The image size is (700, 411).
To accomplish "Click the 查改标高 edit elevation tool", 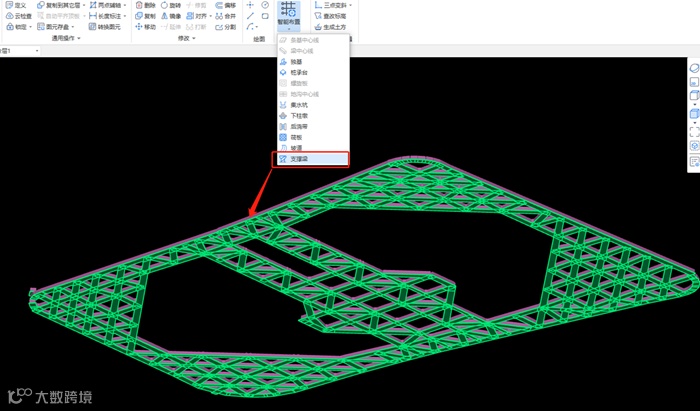I will [x=330, y=16].
